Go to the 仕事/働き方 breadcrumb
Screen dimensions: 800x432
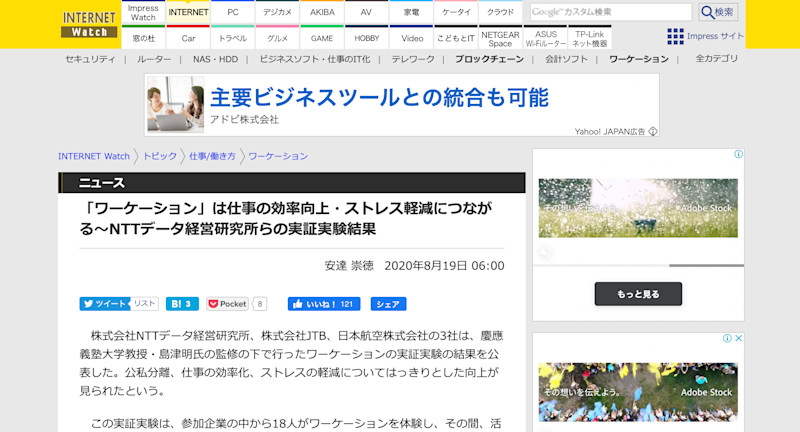(212, 156)
